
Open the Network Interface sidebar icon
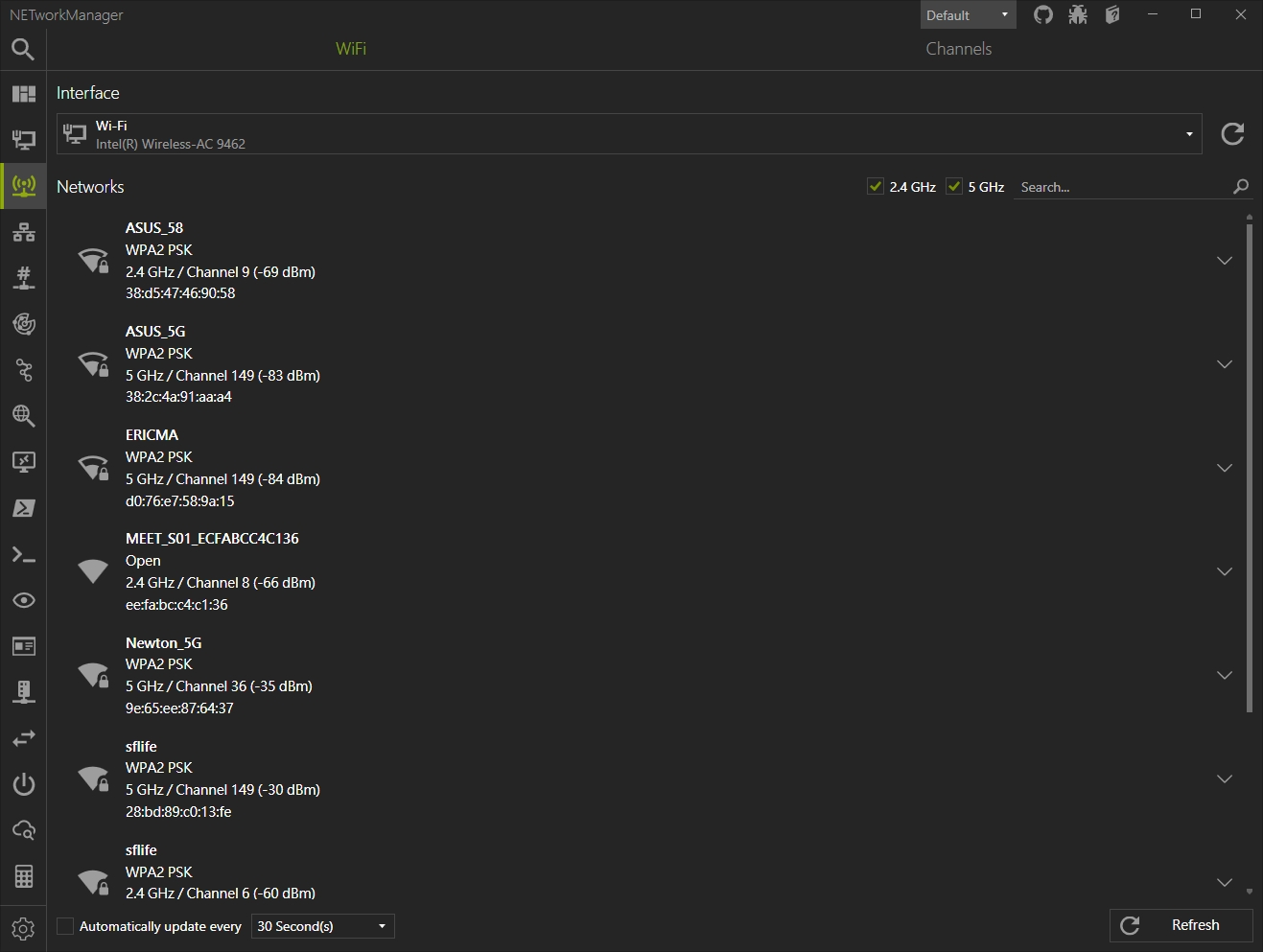click(23, 140)
